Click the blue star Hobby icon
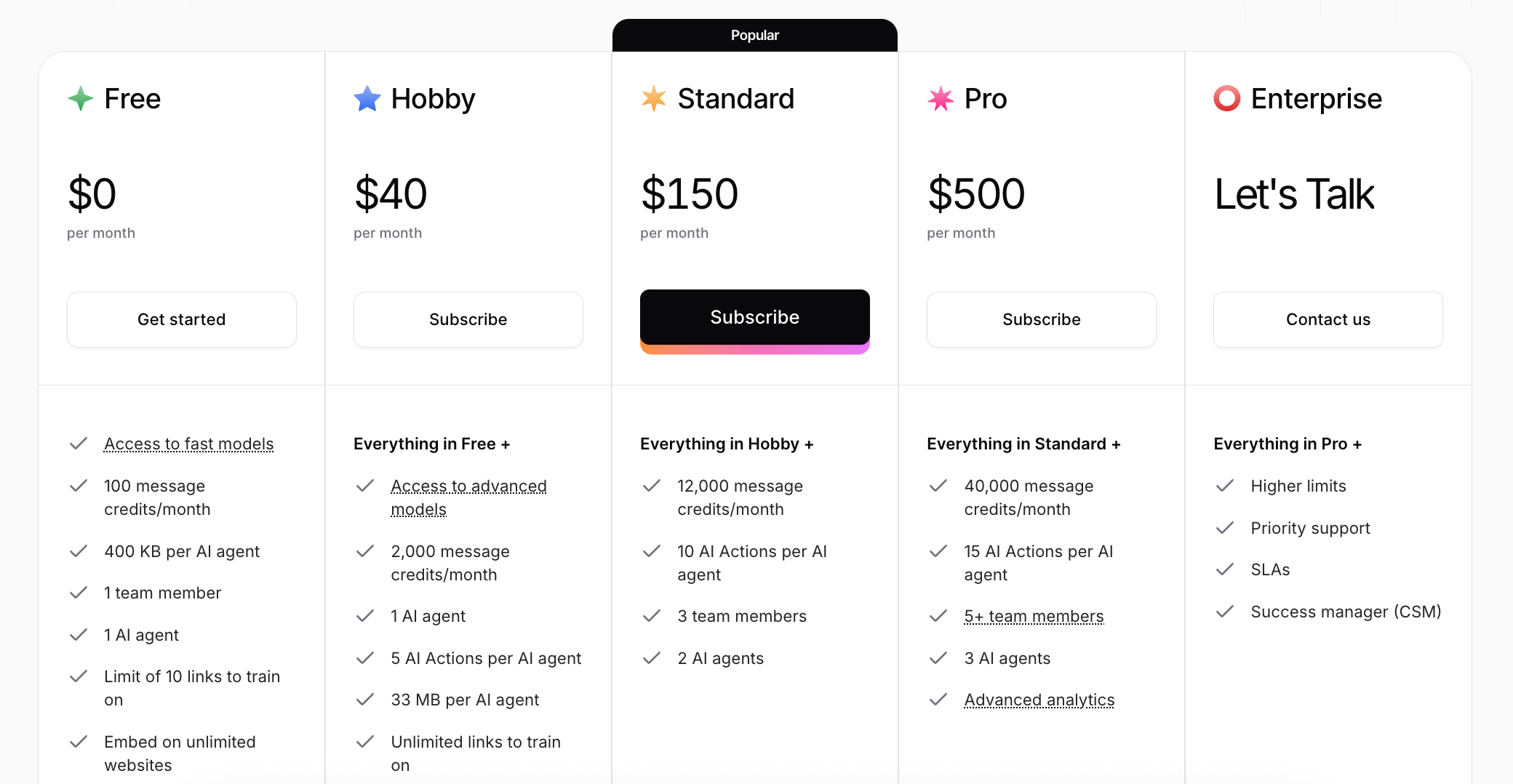Image resolution: width=1513 pixels, height=784 pixels. [x=367, y=98]
